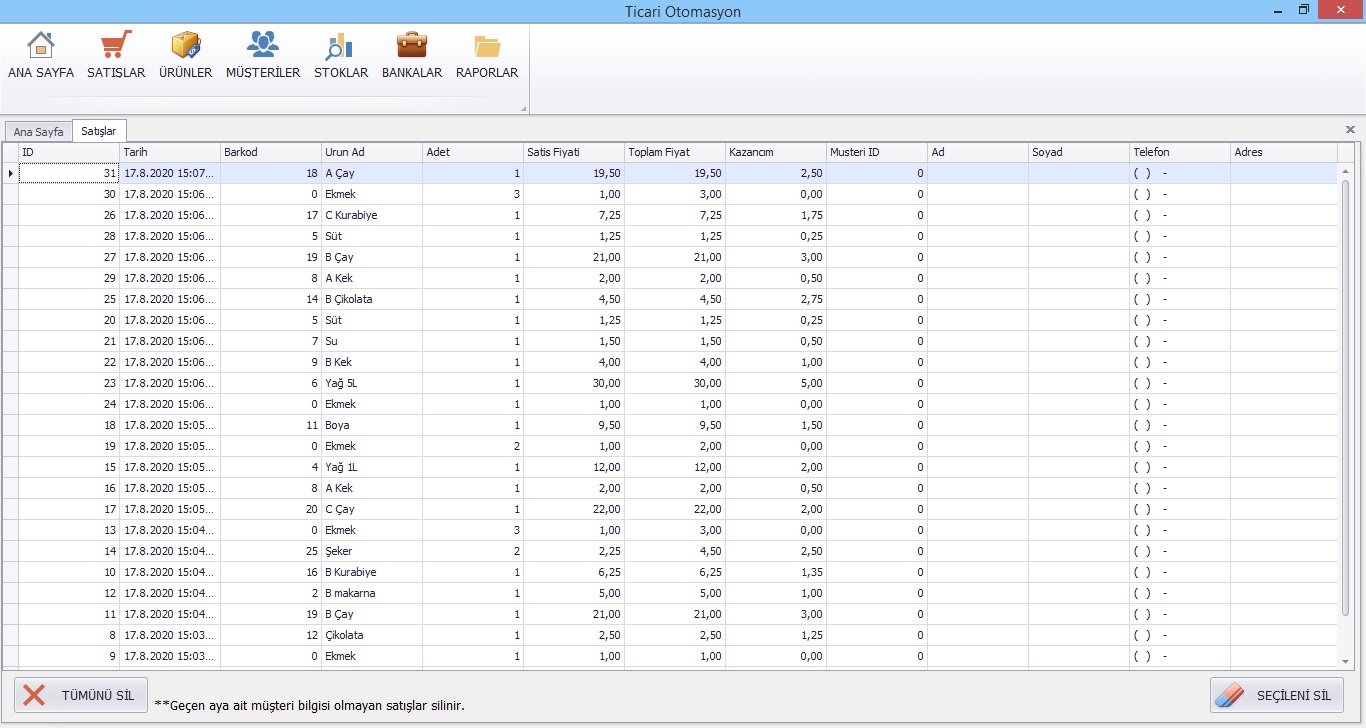
Task: Click the 30,00 Satis Fiyati cell
Action: 573,383
